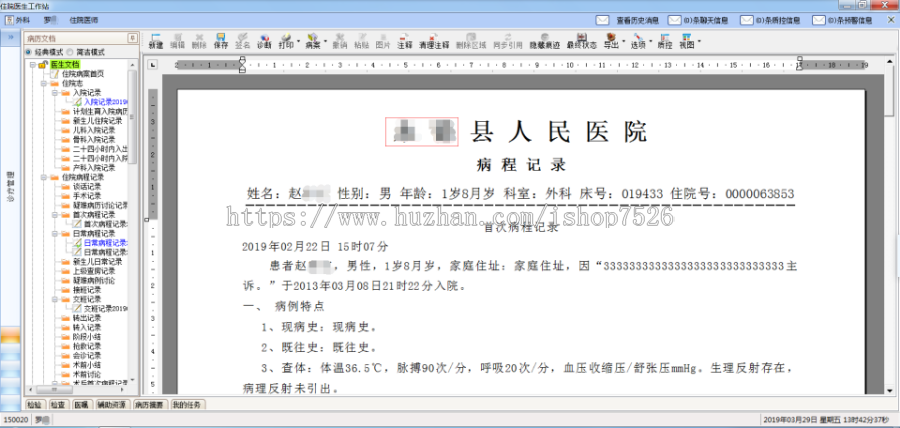Viewport: 900px width, 428px height.
Task: Click the 选项 (Options) toolbar icon
Action: pos(638,41)
